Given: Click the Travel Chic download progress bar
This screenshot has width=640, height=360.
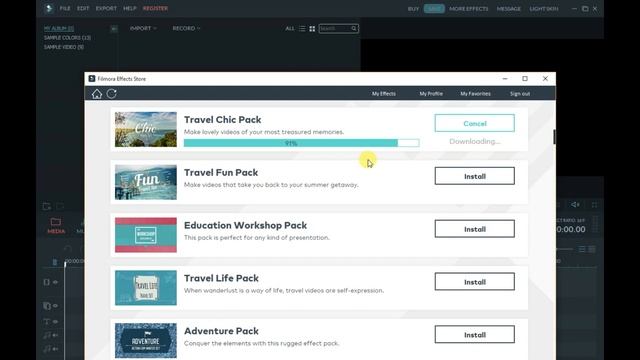Looking at the screenshot, I should (302, 143).
